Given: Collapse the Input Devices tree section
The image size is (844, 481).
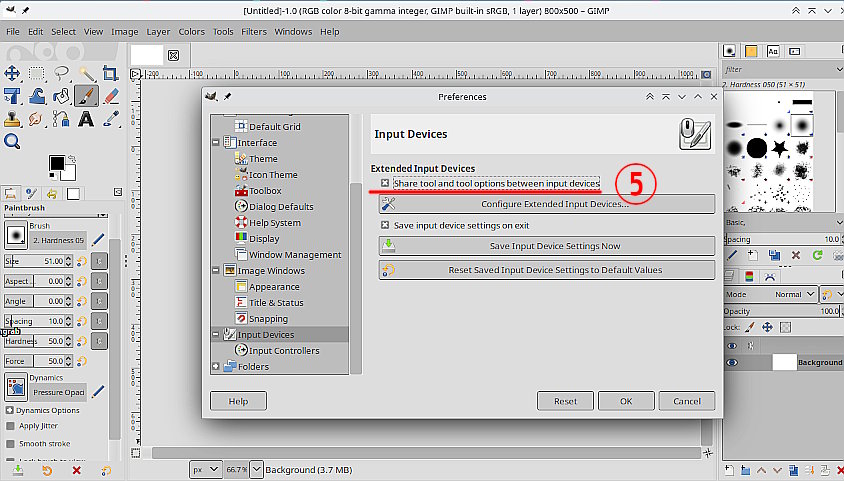Looking at the screenshot, I should [216, 335].
